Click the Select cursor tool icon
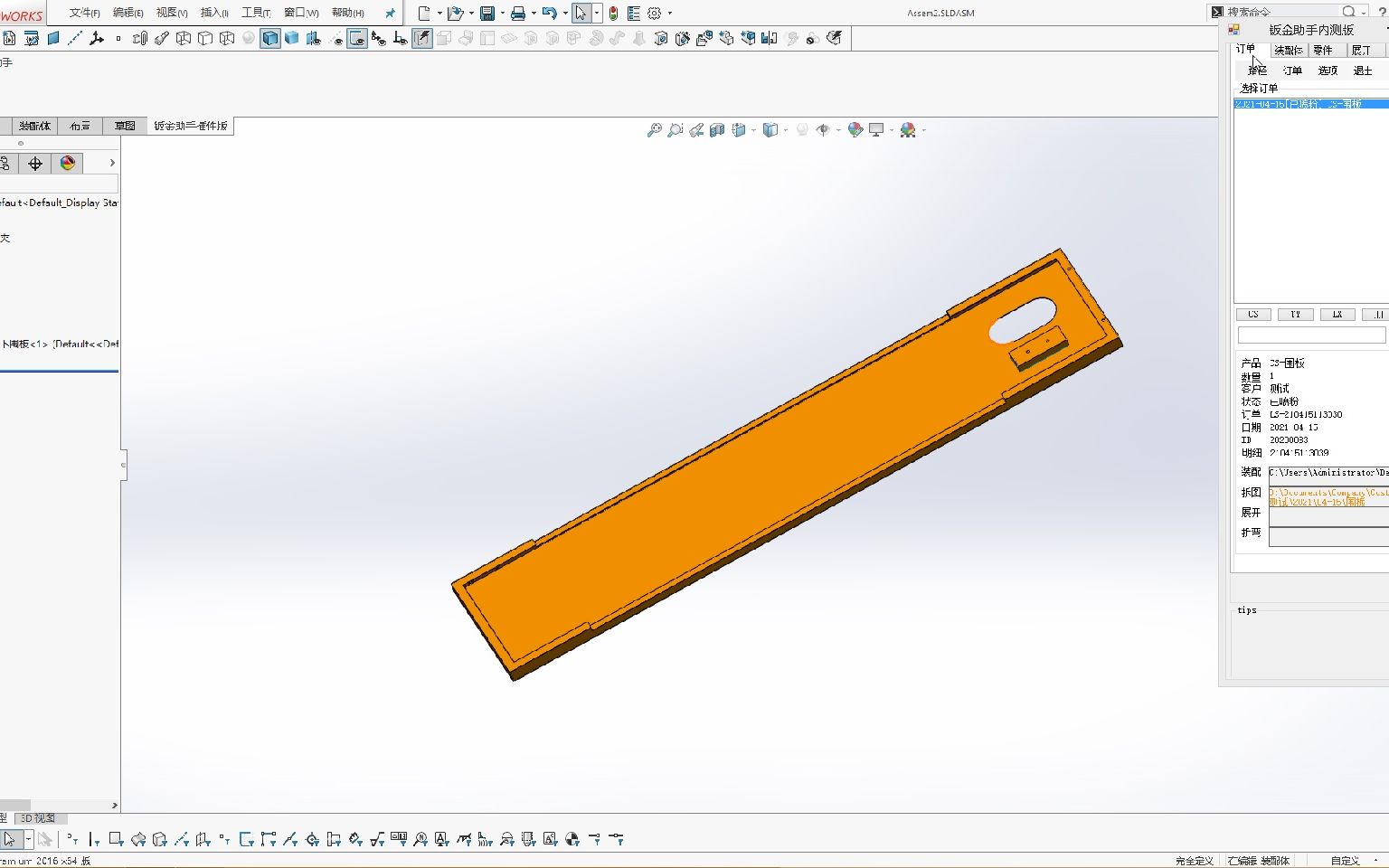 (581, 13)
